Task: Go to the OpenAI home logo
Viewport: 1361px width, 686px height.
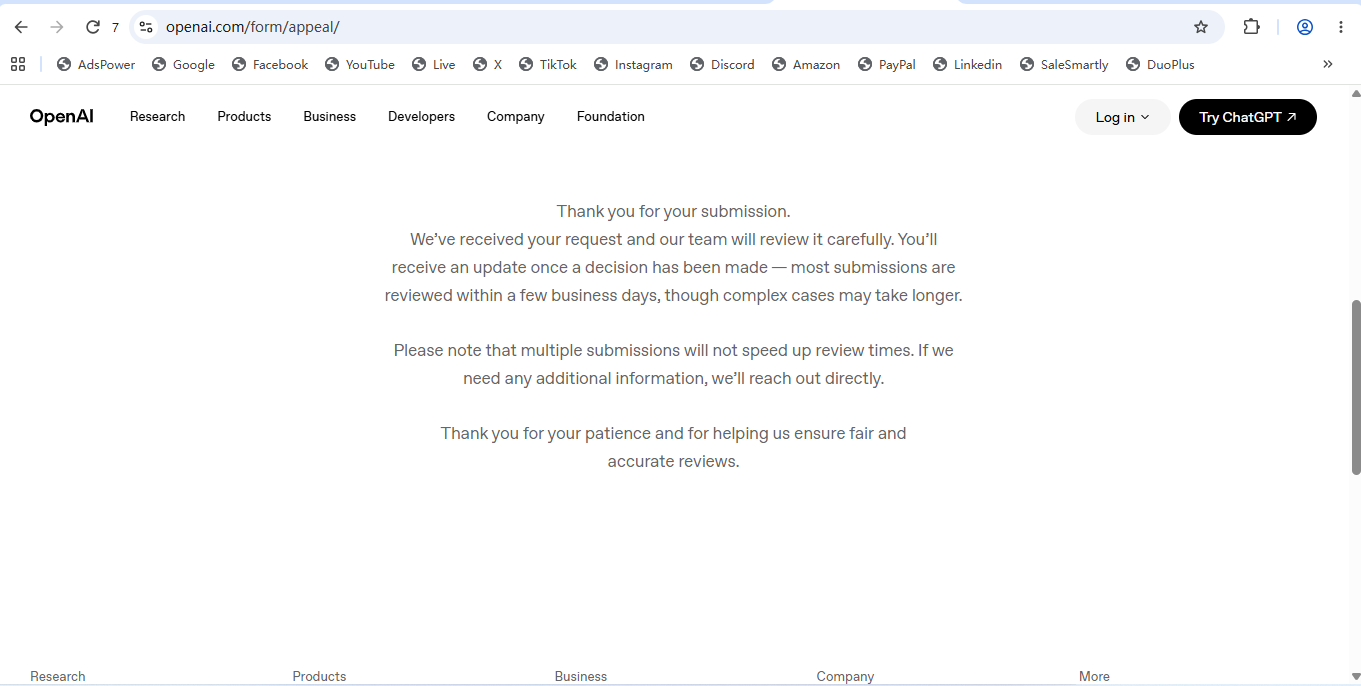Action: (62, 117)
